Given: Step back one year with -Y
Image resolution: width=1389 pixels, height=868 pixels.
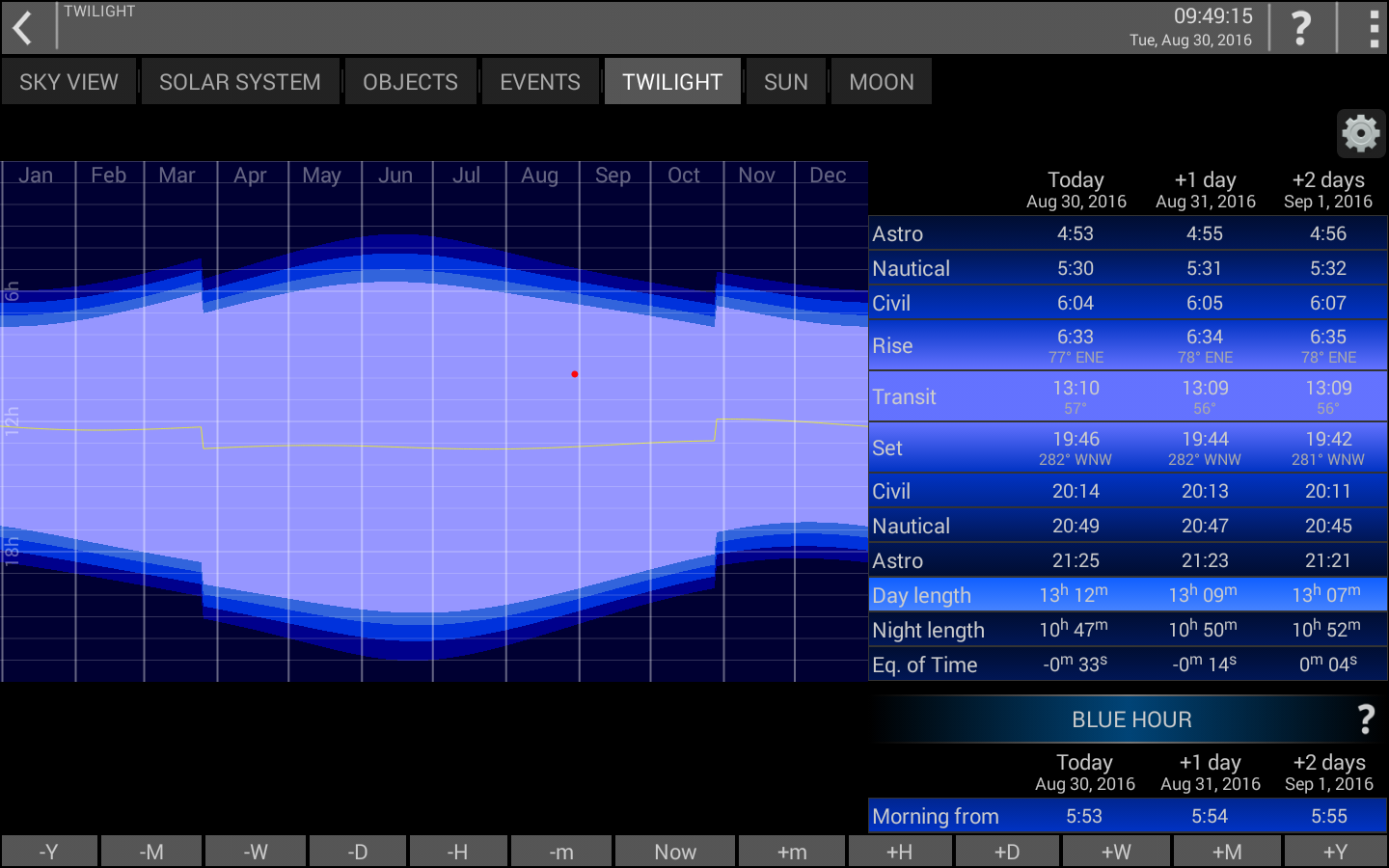Looking at the screenshot, I should pyautogui.click(x=49, y=852).
